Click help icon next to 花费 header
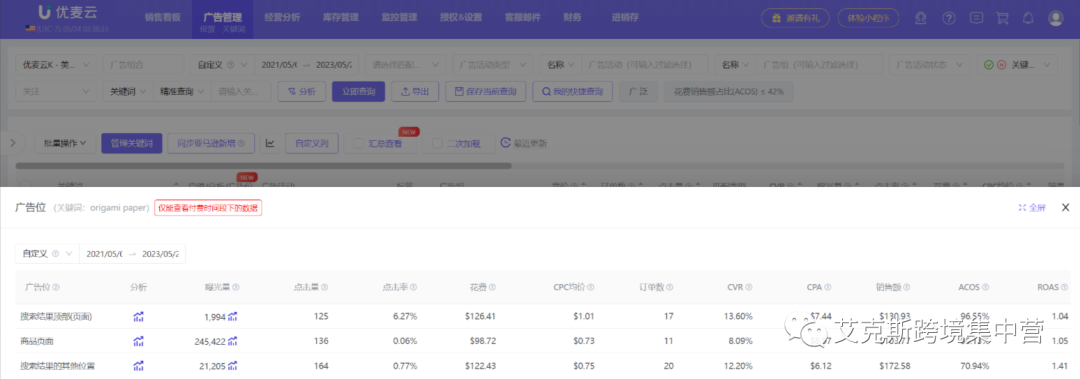Screen dimensions: 1080x379 point(492,287)
